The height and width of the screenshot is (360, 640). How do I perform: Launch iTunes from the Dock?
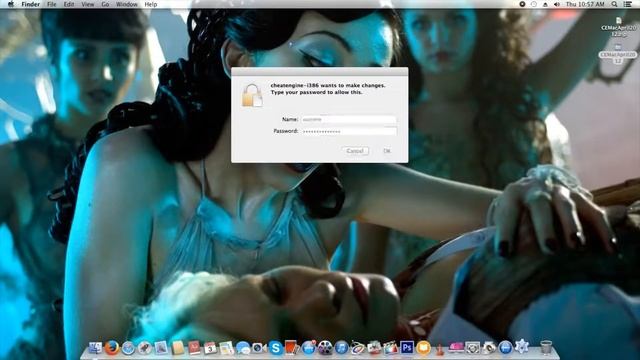[341, 348]
